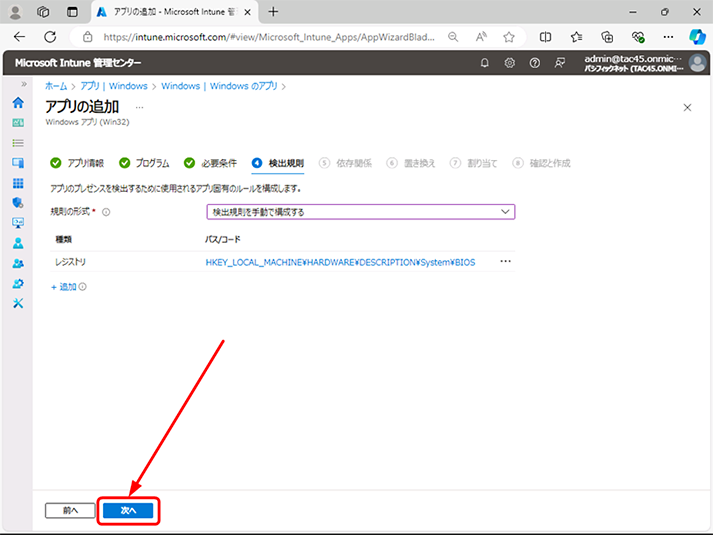
Task: Close the アプリの追加 browser tab
Action: (x=247, y=12)
